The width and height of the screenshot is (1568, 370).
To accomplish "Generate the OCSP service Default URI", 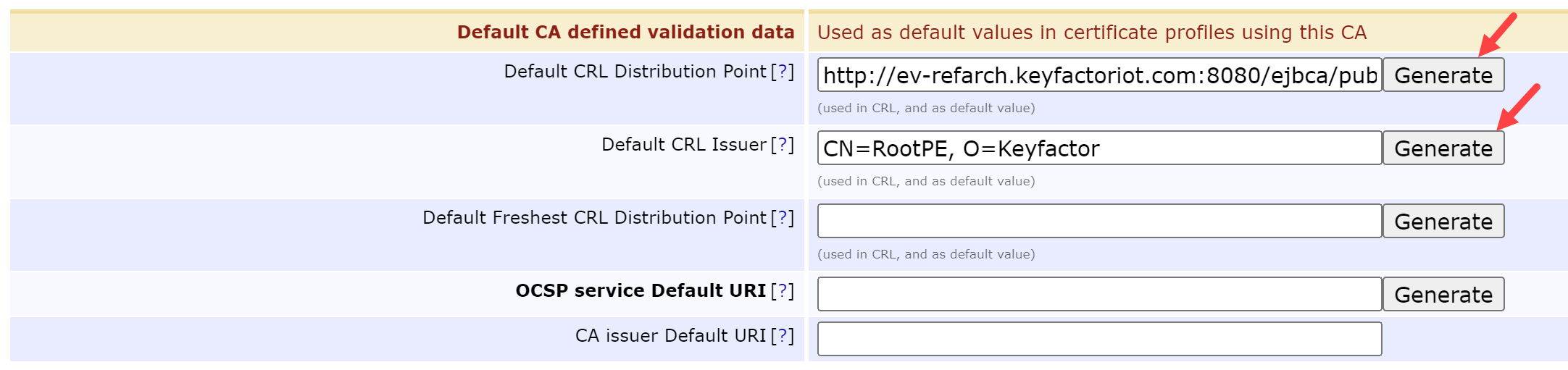I will (1443, 295).
